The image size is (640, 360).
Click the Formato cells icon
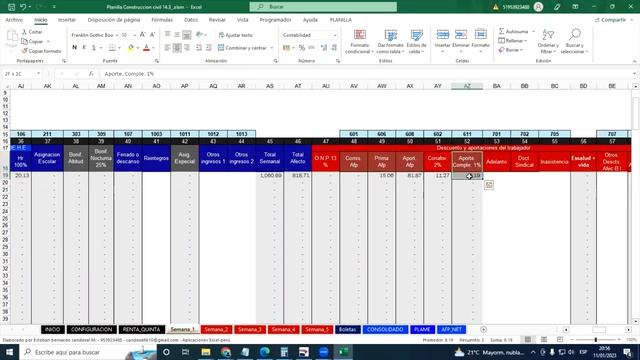click(x=480, y=35)
